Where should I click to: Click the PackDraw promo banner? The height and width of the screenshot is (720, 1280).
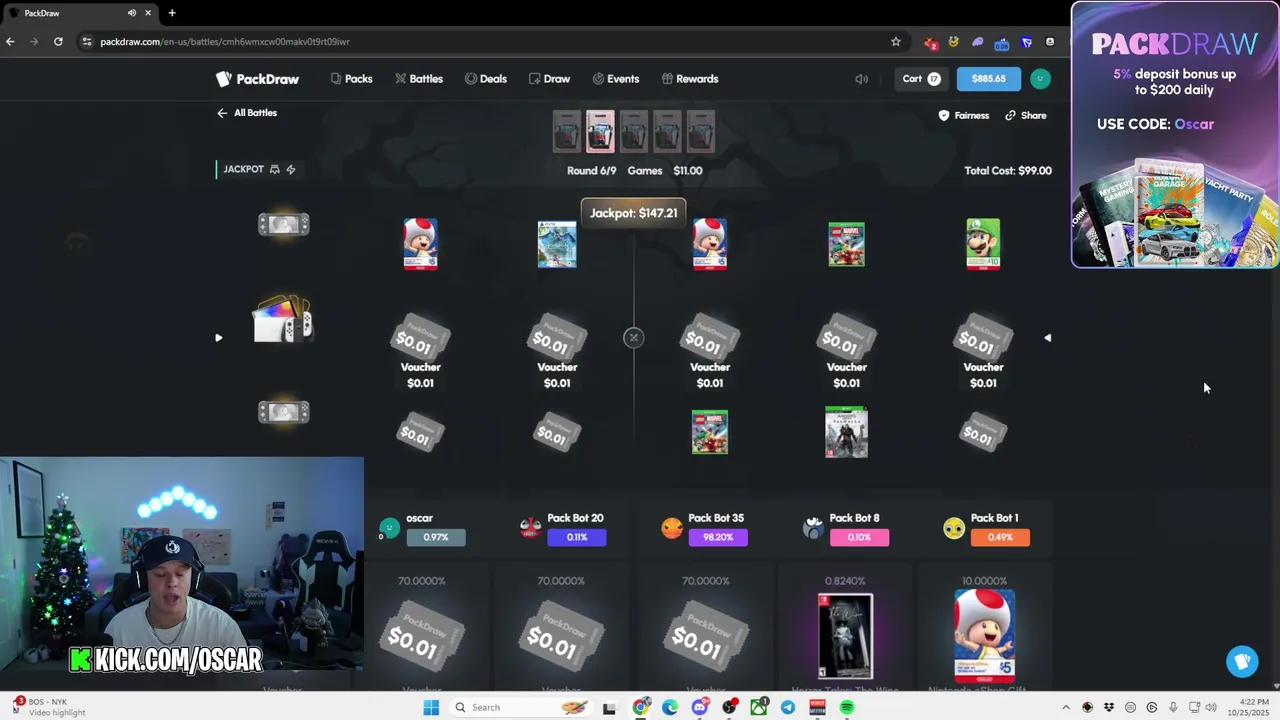[1174, 135]
